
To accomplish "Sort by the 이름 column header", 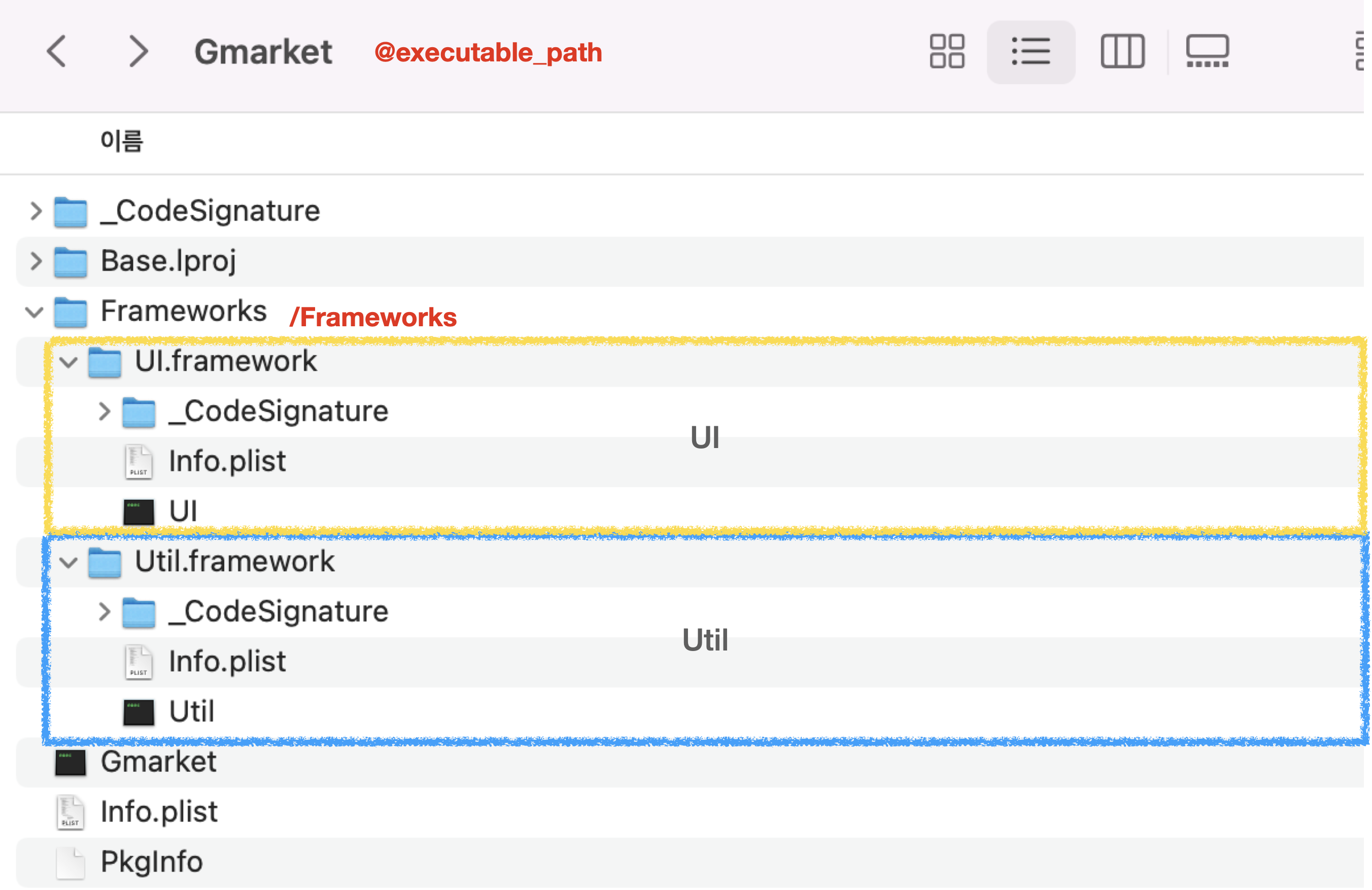I will (x=122, y=141).
